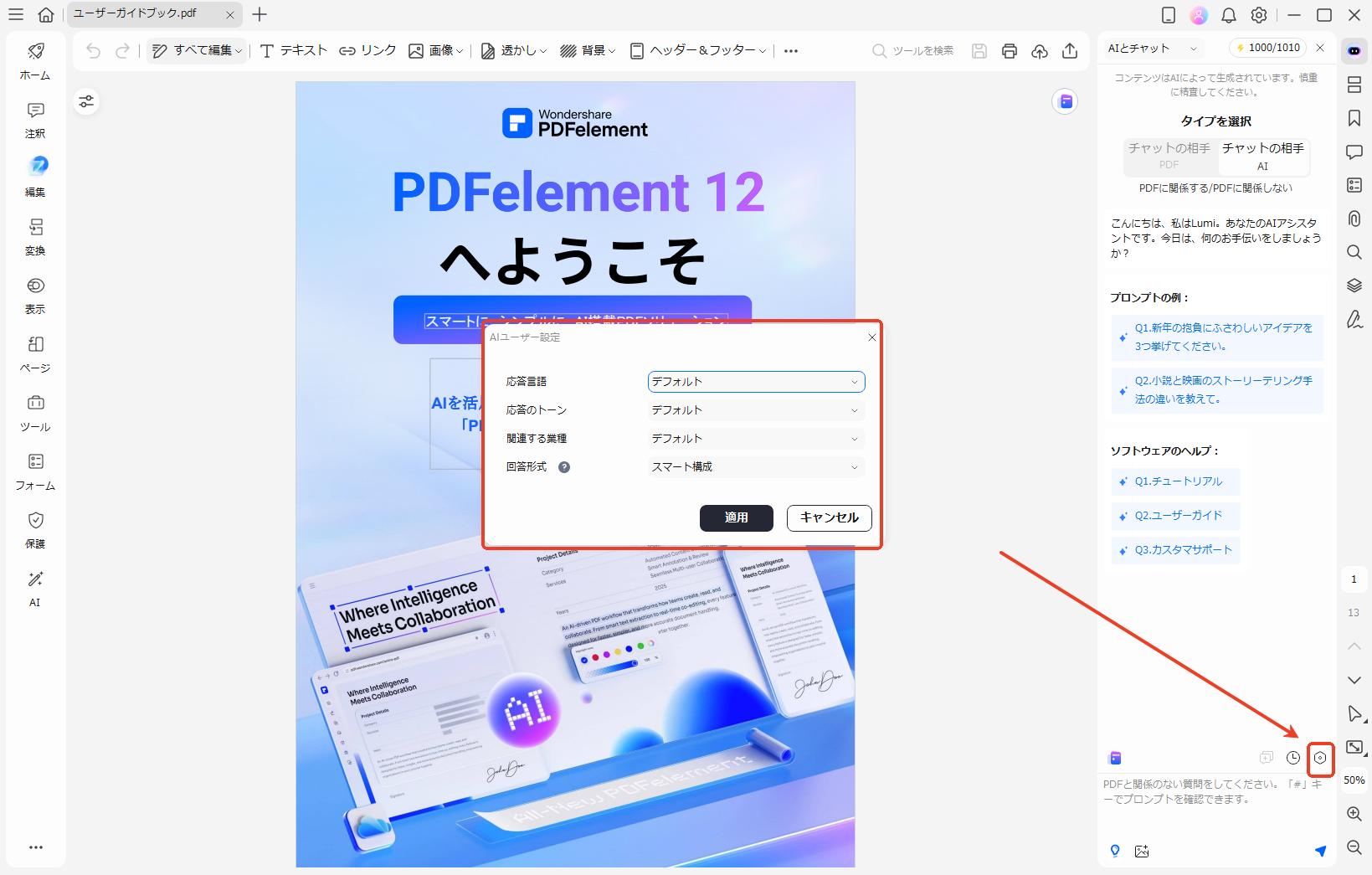
Task: Apply settings with the 適用 button
Action: coord(736,518)
